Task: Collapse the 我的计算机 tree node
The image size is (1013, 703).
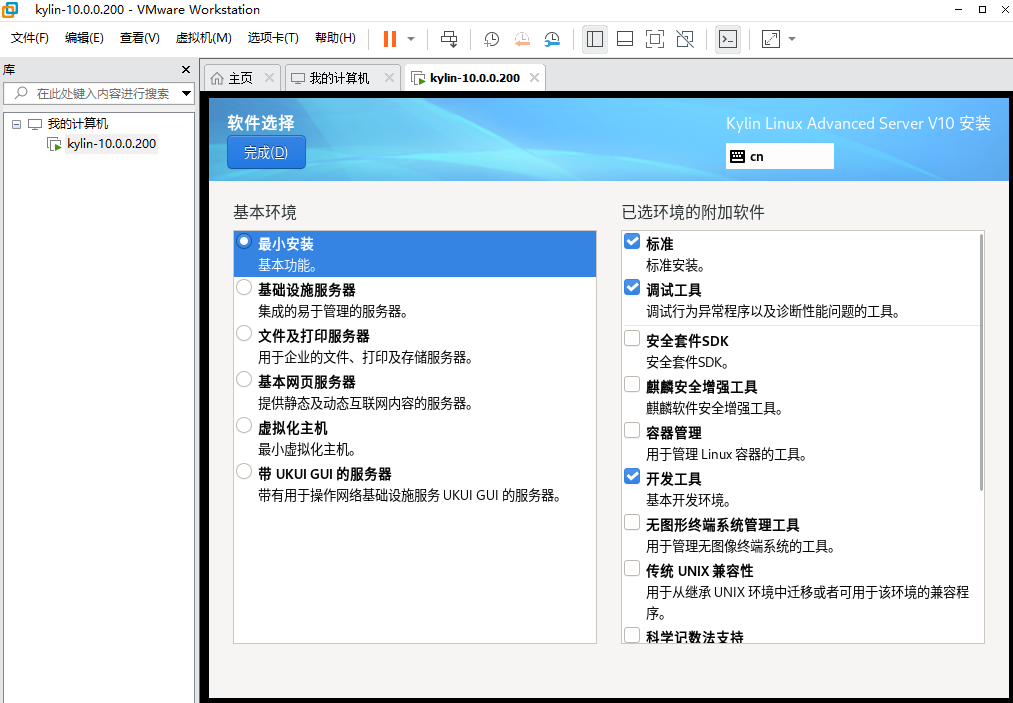Action: tap(16, 124)
